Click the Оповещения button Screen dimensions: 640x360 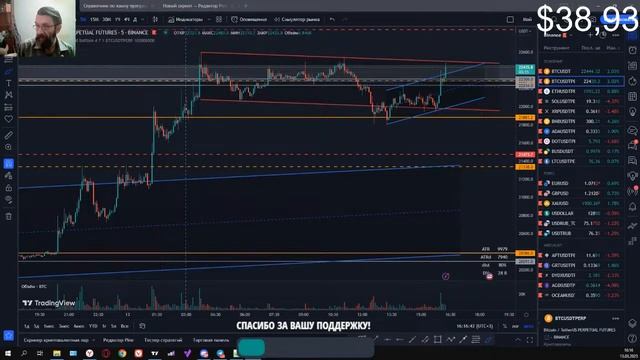[x=249, y=19]
